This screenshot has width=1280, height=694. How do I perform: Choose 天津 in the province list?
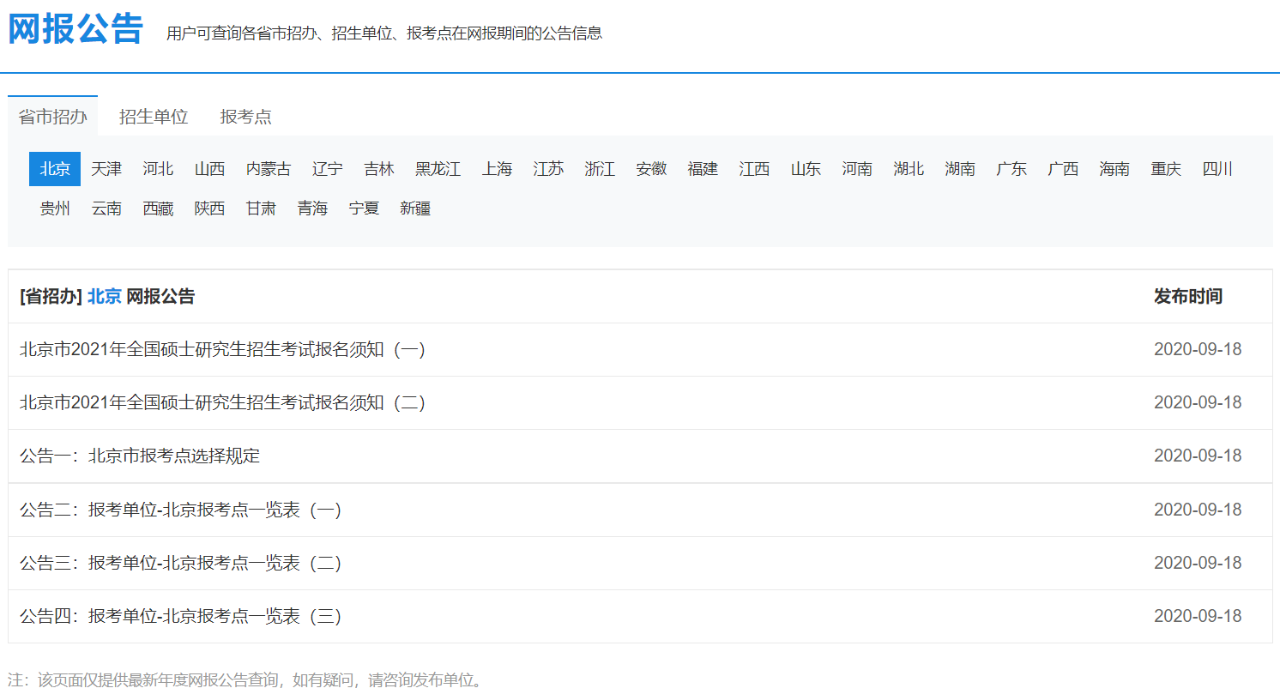(x=106, y=169)
